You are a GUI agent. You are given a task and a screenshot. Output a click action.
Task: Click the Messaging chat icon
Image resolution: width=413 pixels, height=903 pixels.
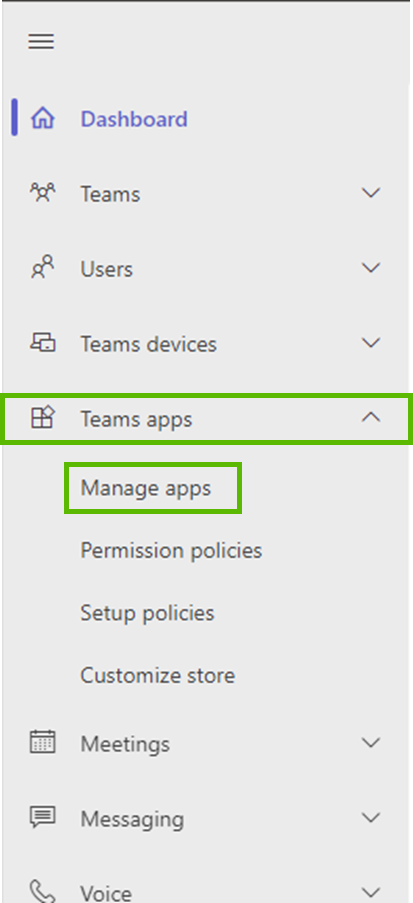click(43, 817)
